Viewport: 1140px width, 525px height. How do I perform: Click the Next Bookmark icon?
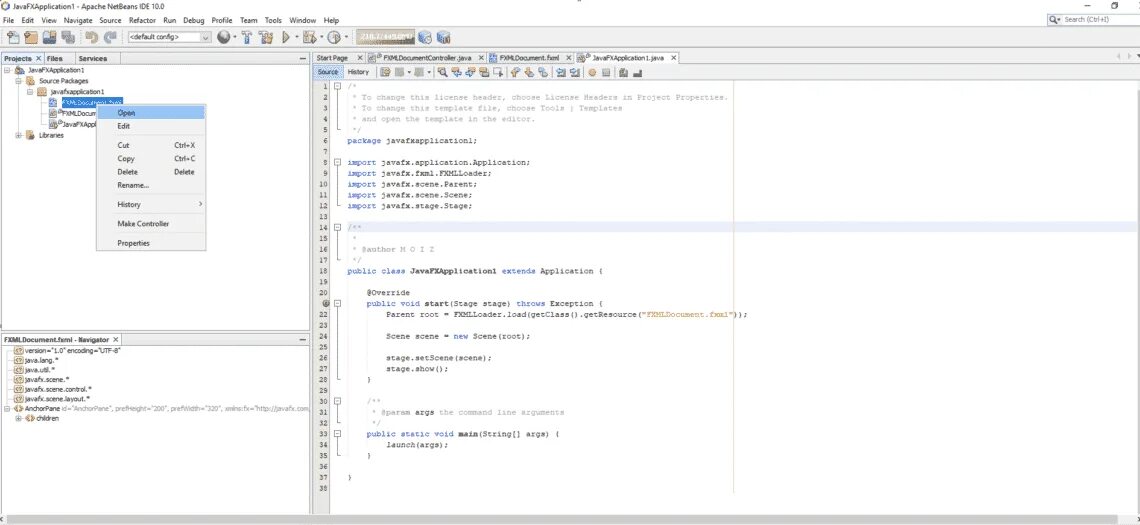529,72
